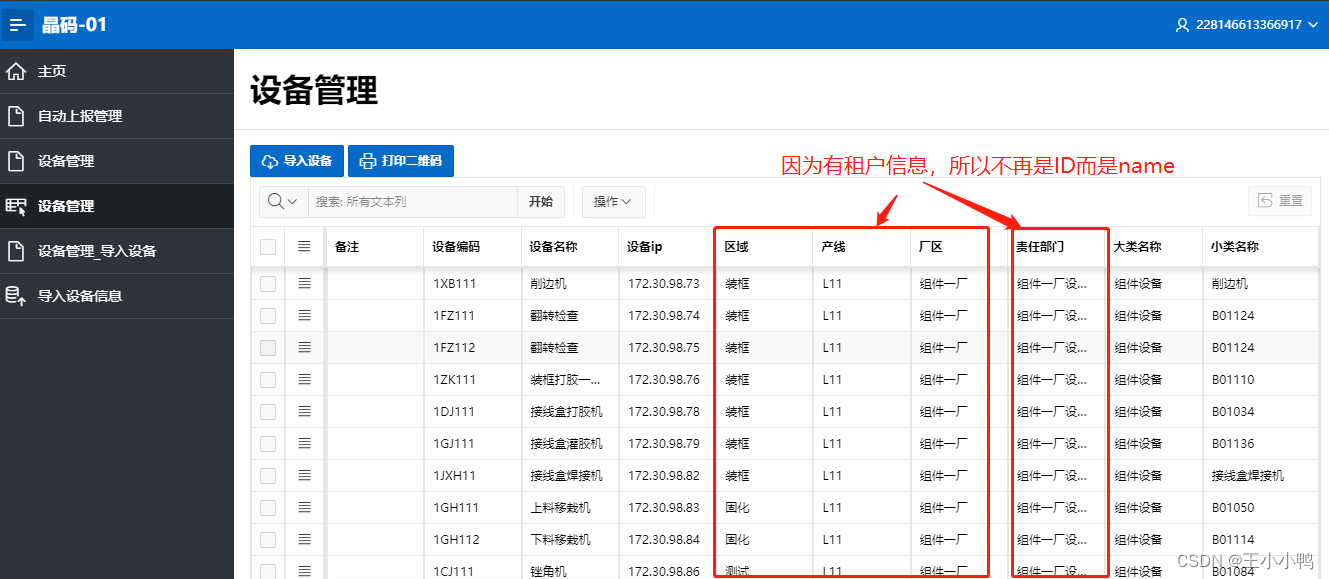Open user account menu 228146613366917
1329x579 pixels.
tap(1247, 24)
